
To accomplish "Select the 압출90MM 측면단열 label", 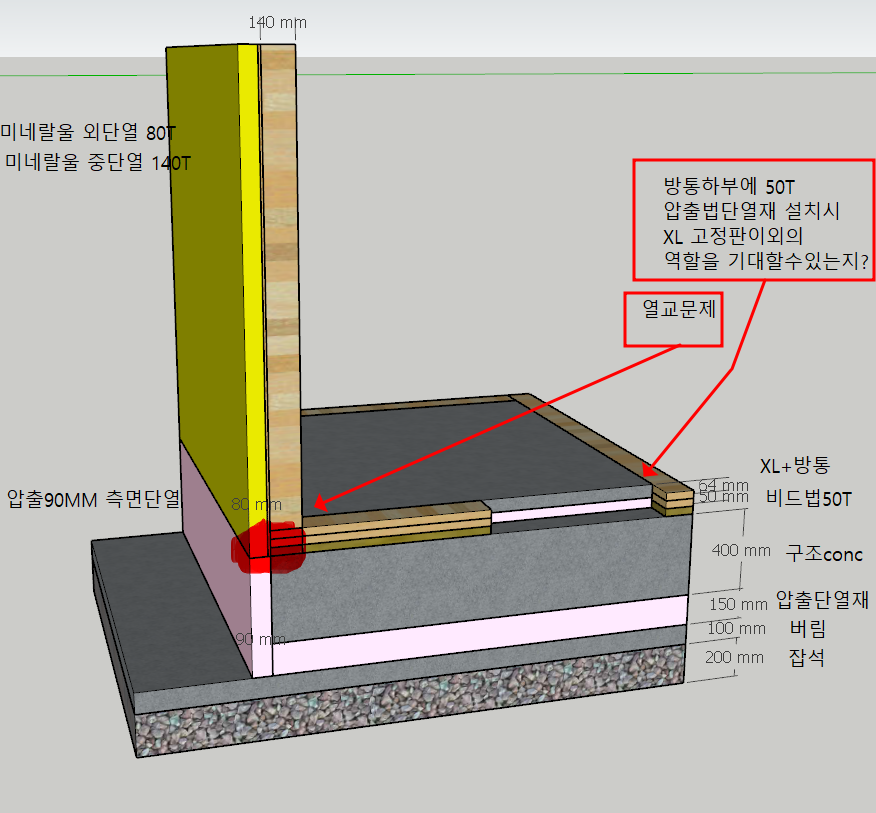I will (x=93, y=496).
